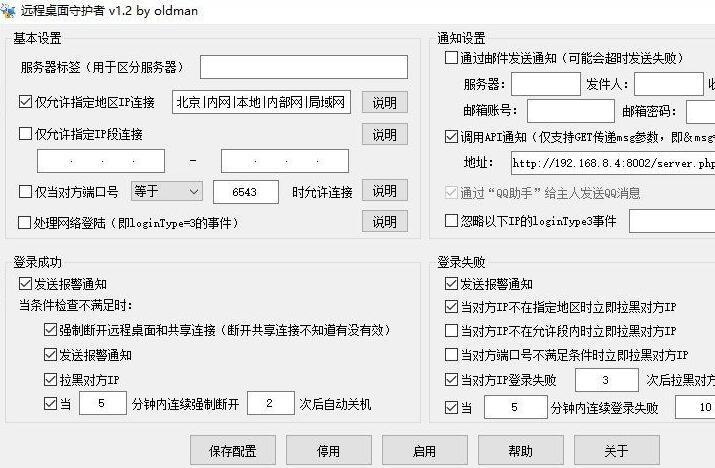This screenshot has height=468, width=715.
Task: Toggle the 当 checkbox before 分钟内连续登录失败
Action: tap(451, 407)
